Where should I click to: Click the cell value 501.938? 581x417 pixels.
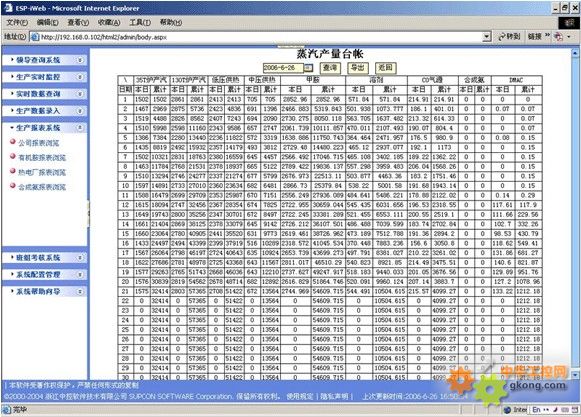[x=359, y=109]
